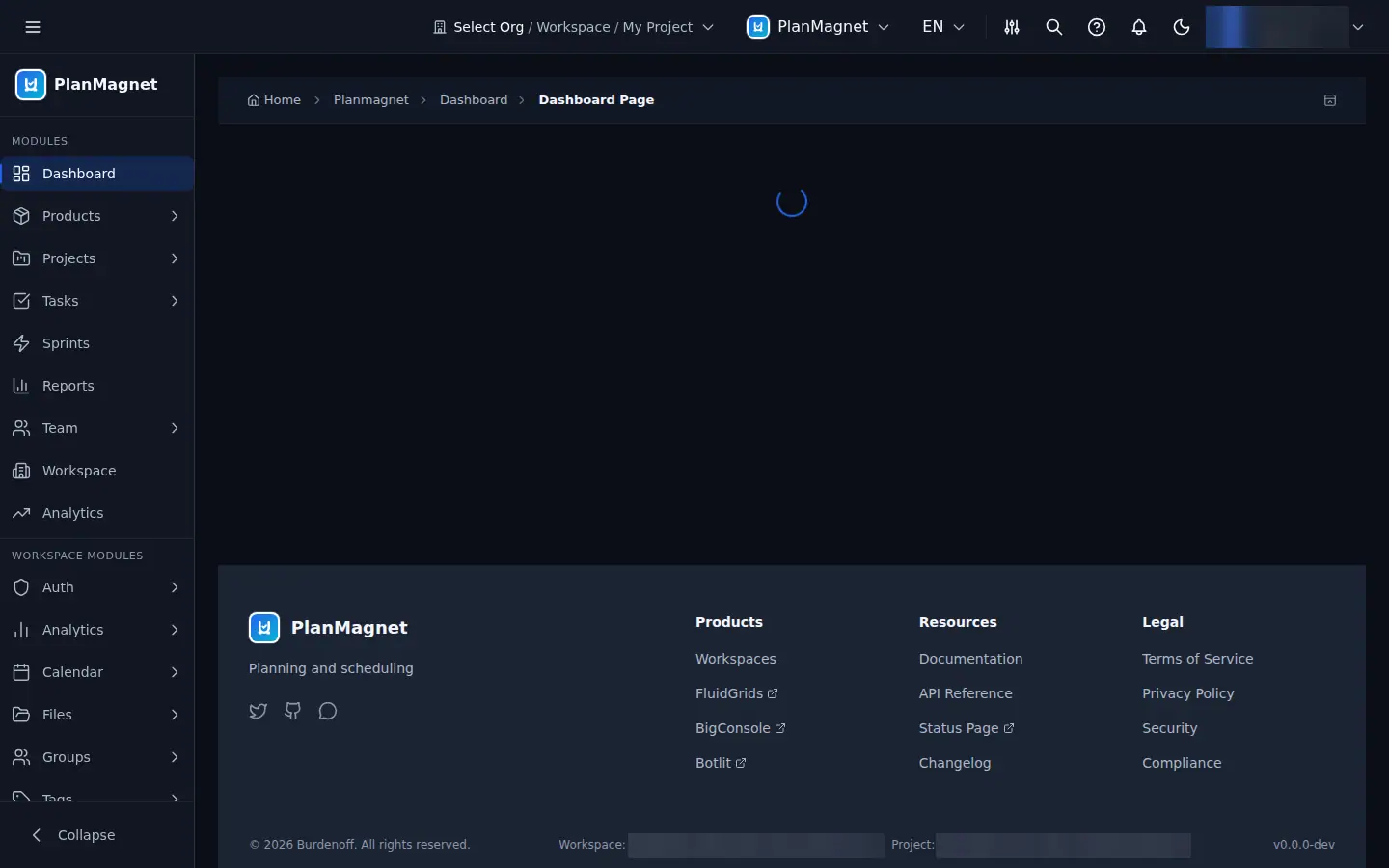Open Compliance footer link

coord(1182,763)
